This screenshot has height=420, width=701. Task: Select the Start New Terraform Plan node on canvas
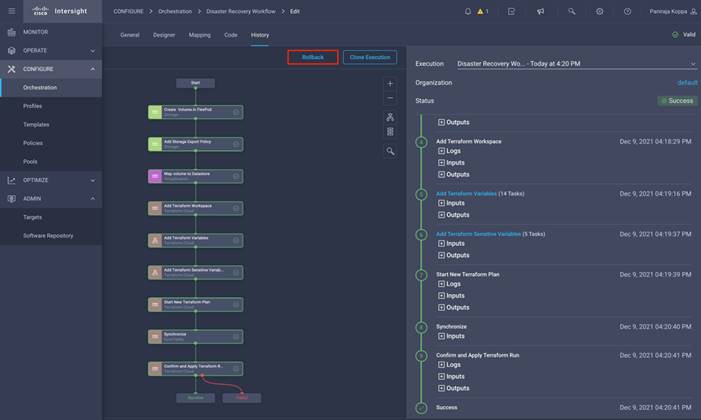[x=196, y=305]
